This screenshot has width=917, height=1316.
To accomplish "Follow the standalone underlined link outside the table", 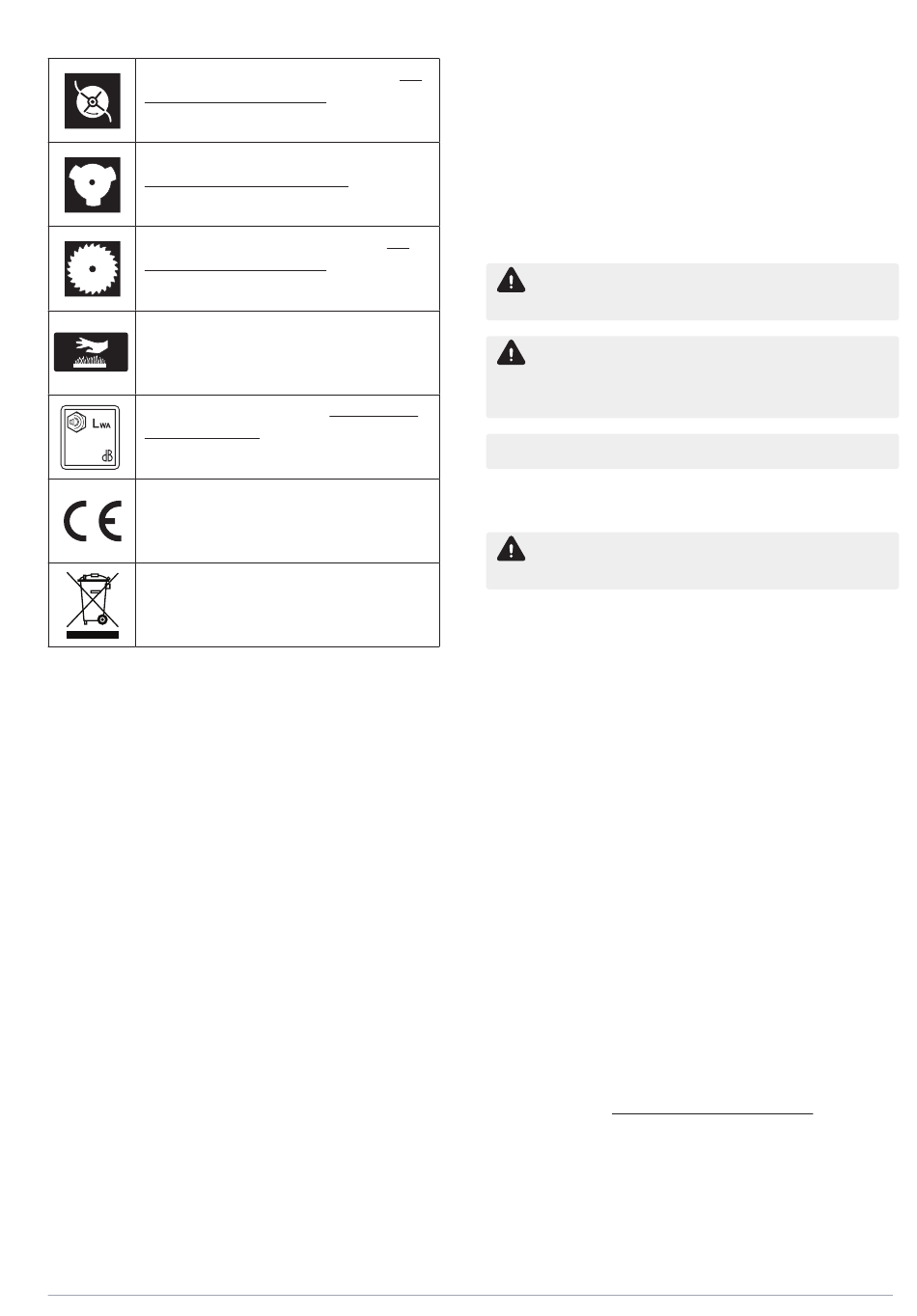I will click(x=712, y=1113).
